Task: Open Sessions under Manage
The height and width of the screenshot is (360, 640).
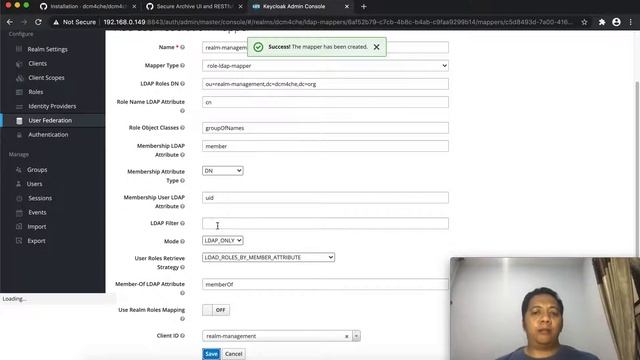Action: click(40, 198)
